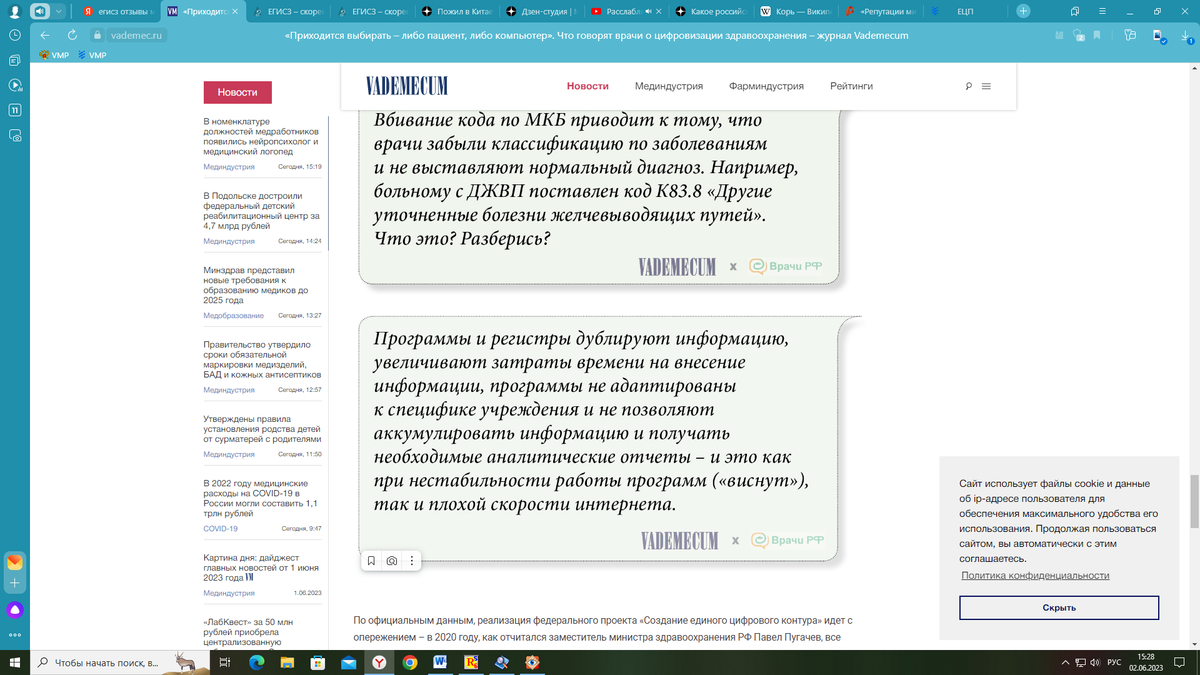1200x675 pixels.
Task: Open Google Chrome from the taskbar
Action: [x=410, y=662]
